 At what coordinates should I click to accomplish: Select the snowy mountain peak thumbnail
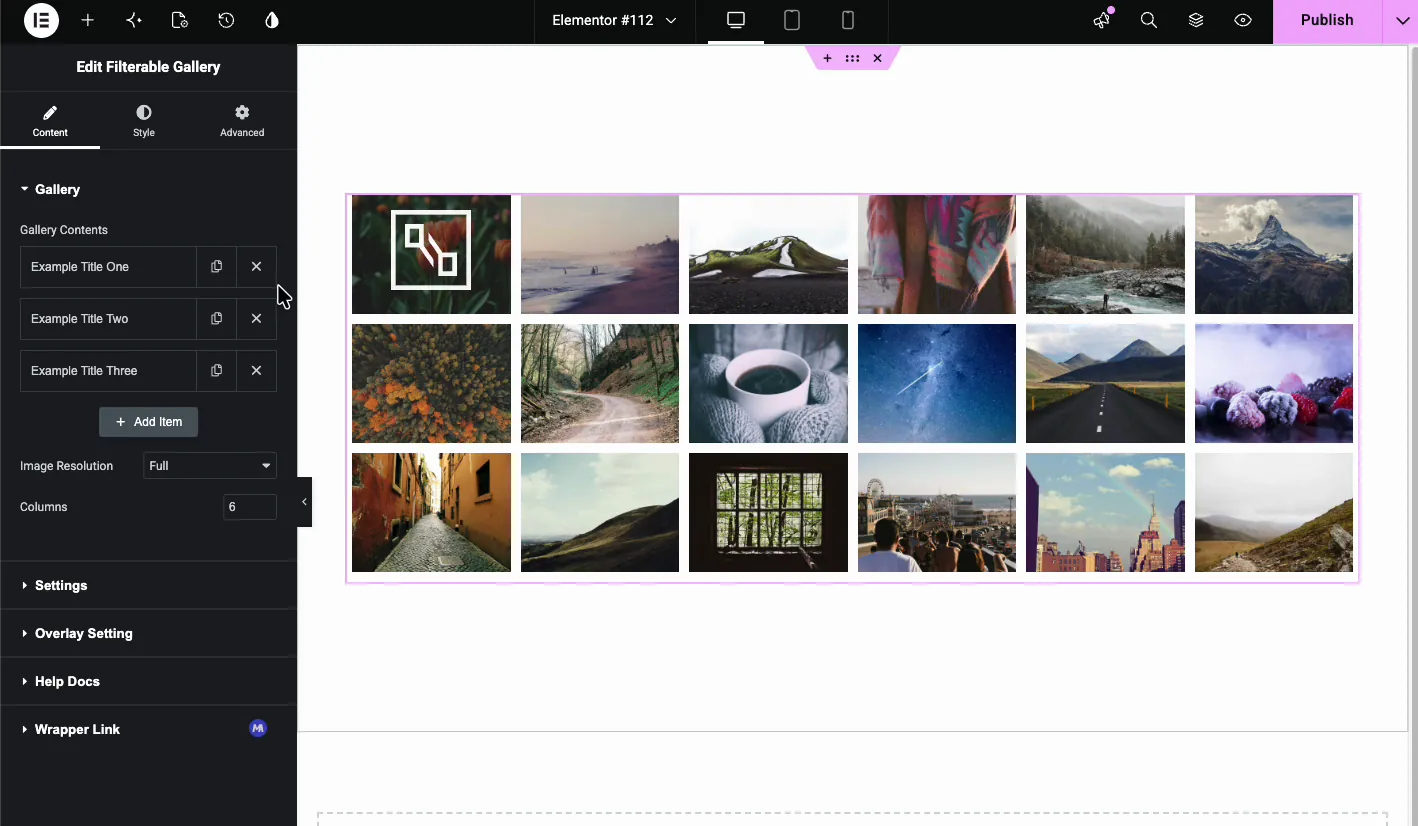pyautogui.click(x=1274, y=254)
